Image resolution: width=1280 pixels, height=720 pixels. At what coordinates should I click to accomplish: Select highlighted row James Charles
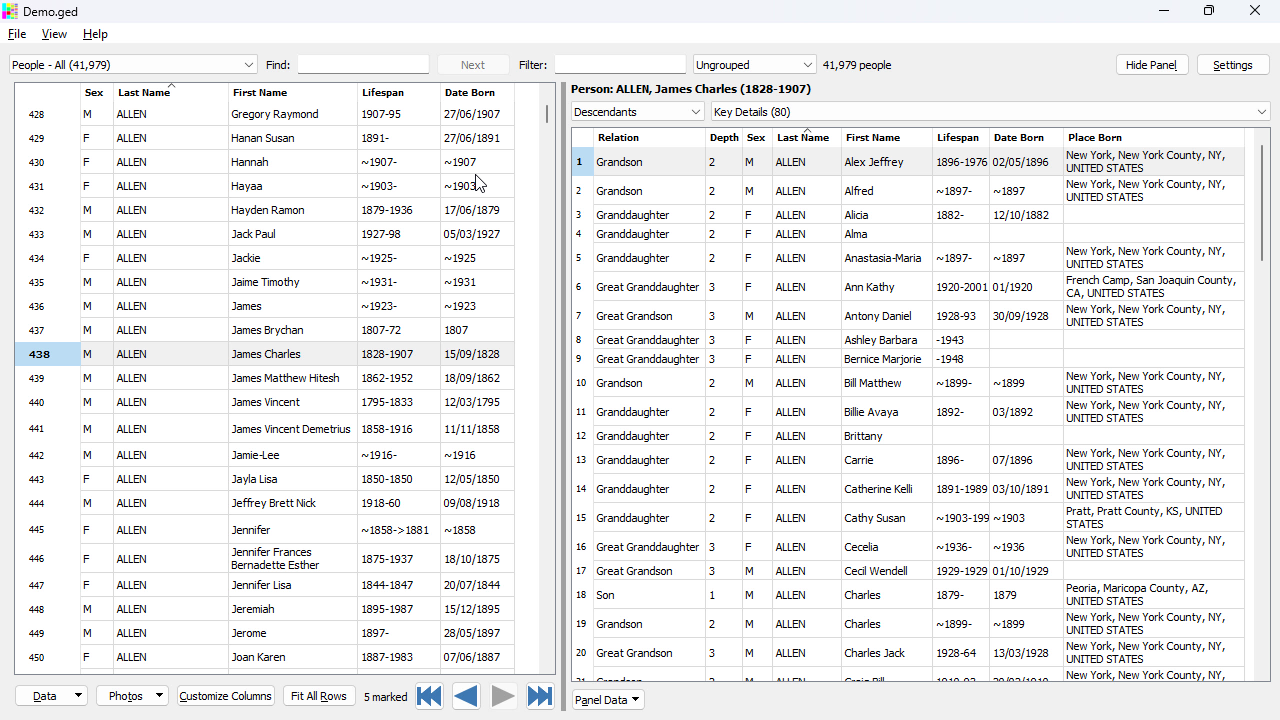coord(265,354)
